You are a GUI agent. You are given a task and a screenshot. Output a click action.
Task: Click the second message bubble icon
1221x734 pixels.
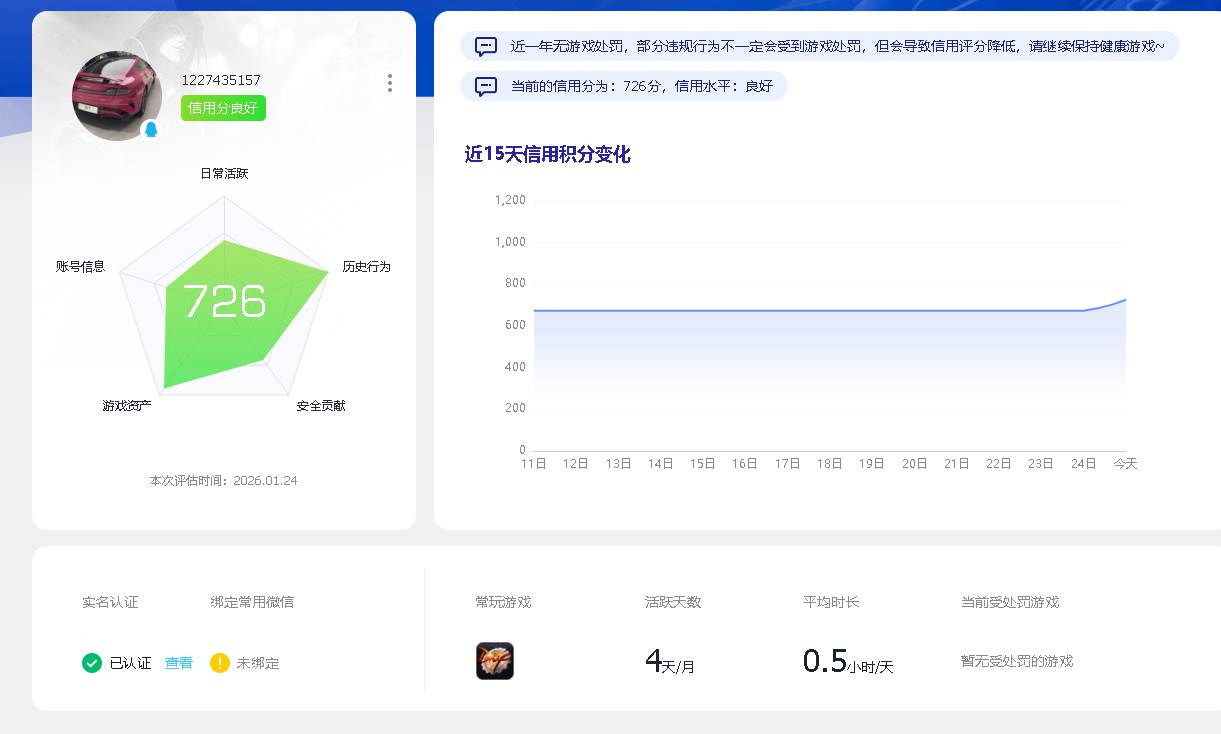(486, 86)
